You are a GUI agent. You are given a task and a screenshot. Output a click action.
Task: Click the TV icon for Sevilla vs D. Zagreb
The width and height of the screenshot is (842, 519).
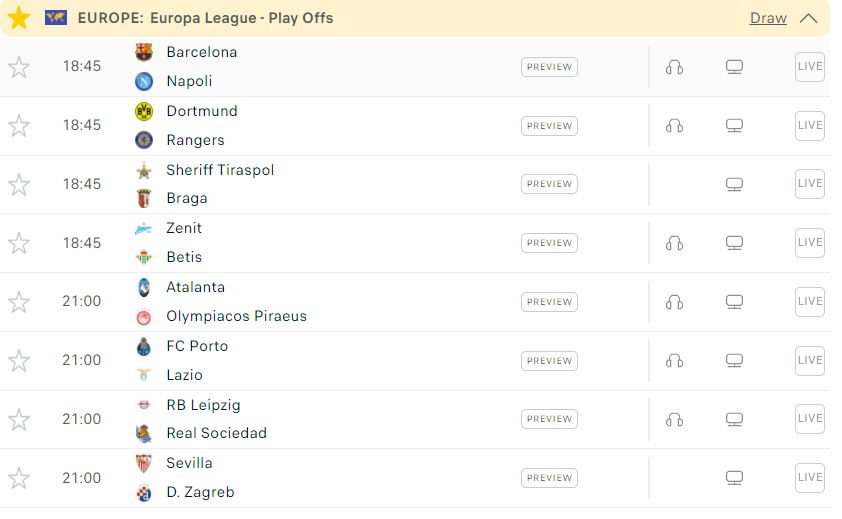(734, 478)
